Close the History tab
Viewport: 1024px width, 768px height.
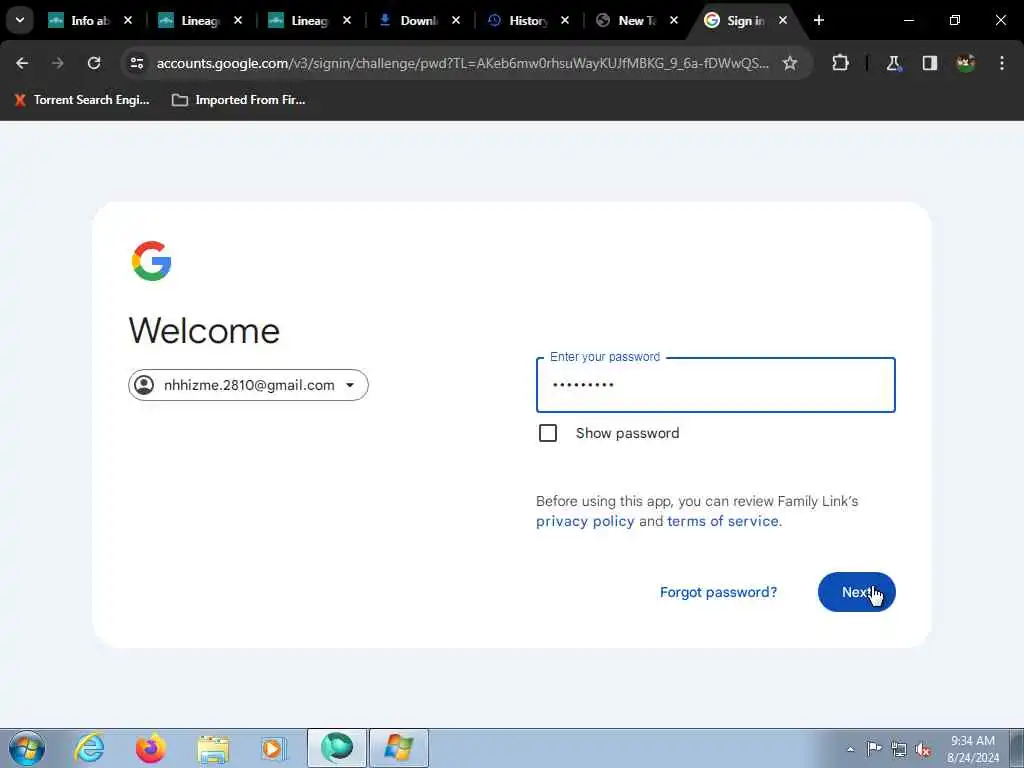[565, 20]
